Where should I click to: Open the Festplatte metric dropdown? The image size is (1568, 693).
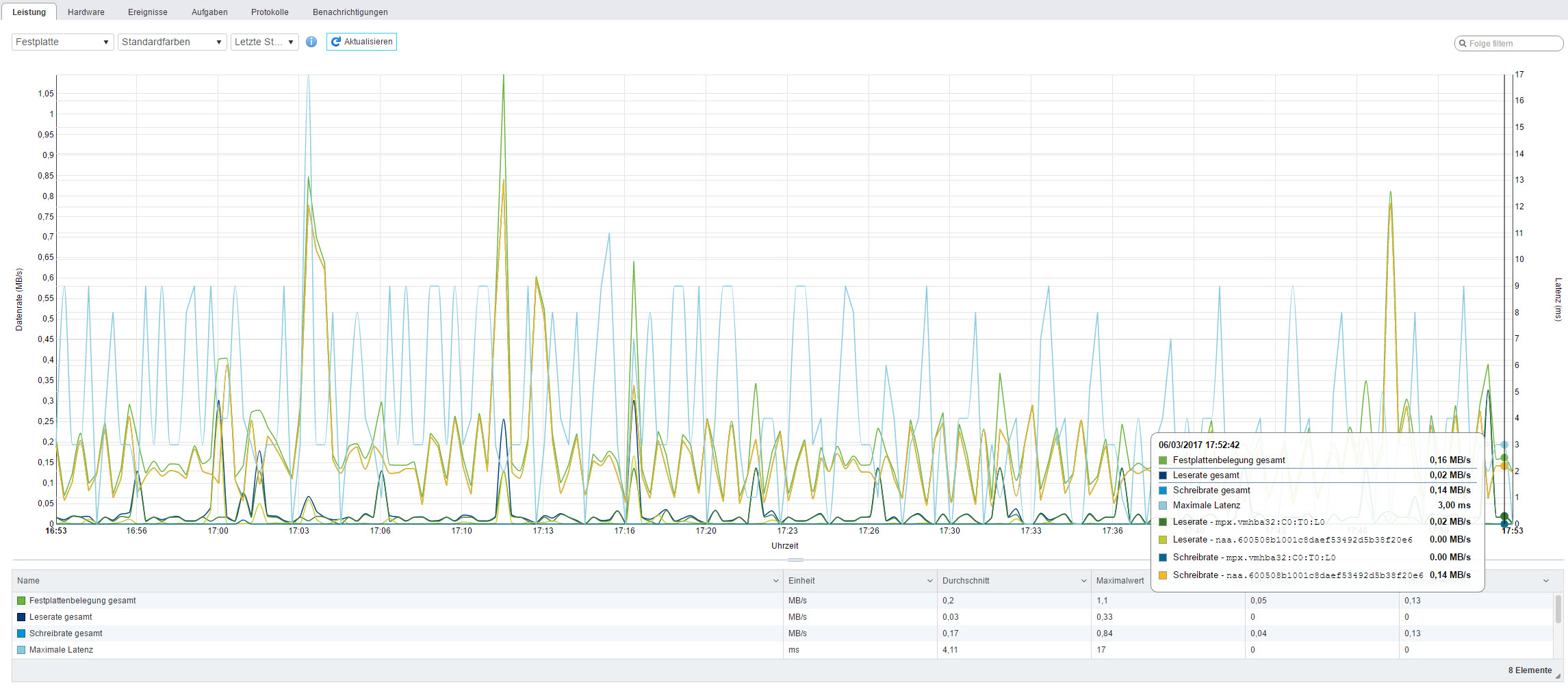pos(62,42)
